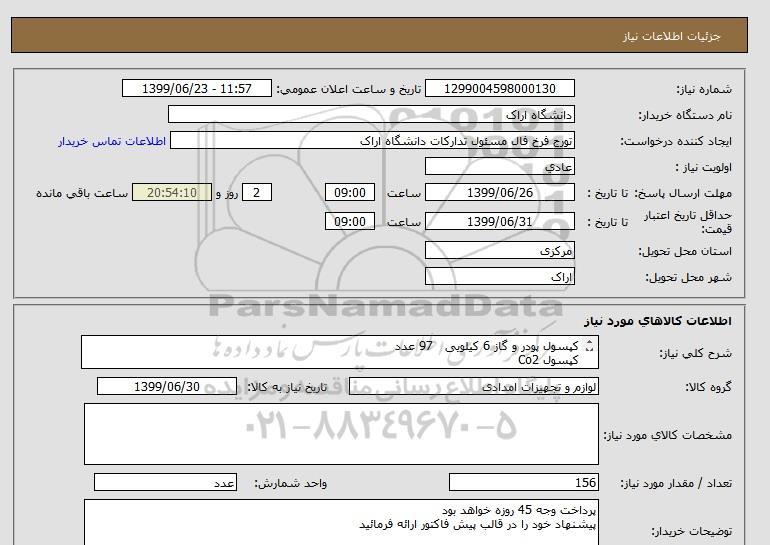Click the text ساعت باقی مانده
770x545 pixels.
(x=82, y=193)
